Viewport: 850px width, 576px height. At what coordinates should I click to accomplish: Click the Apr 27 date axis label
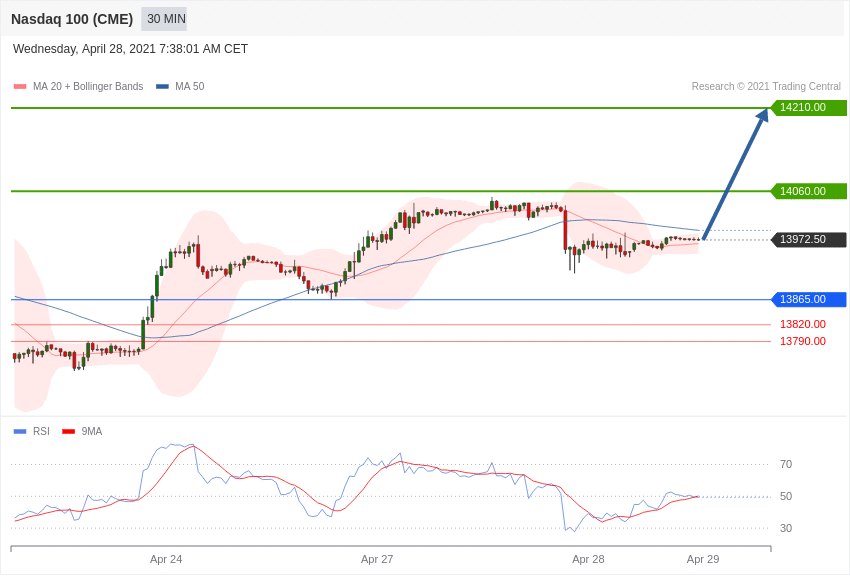377,559
